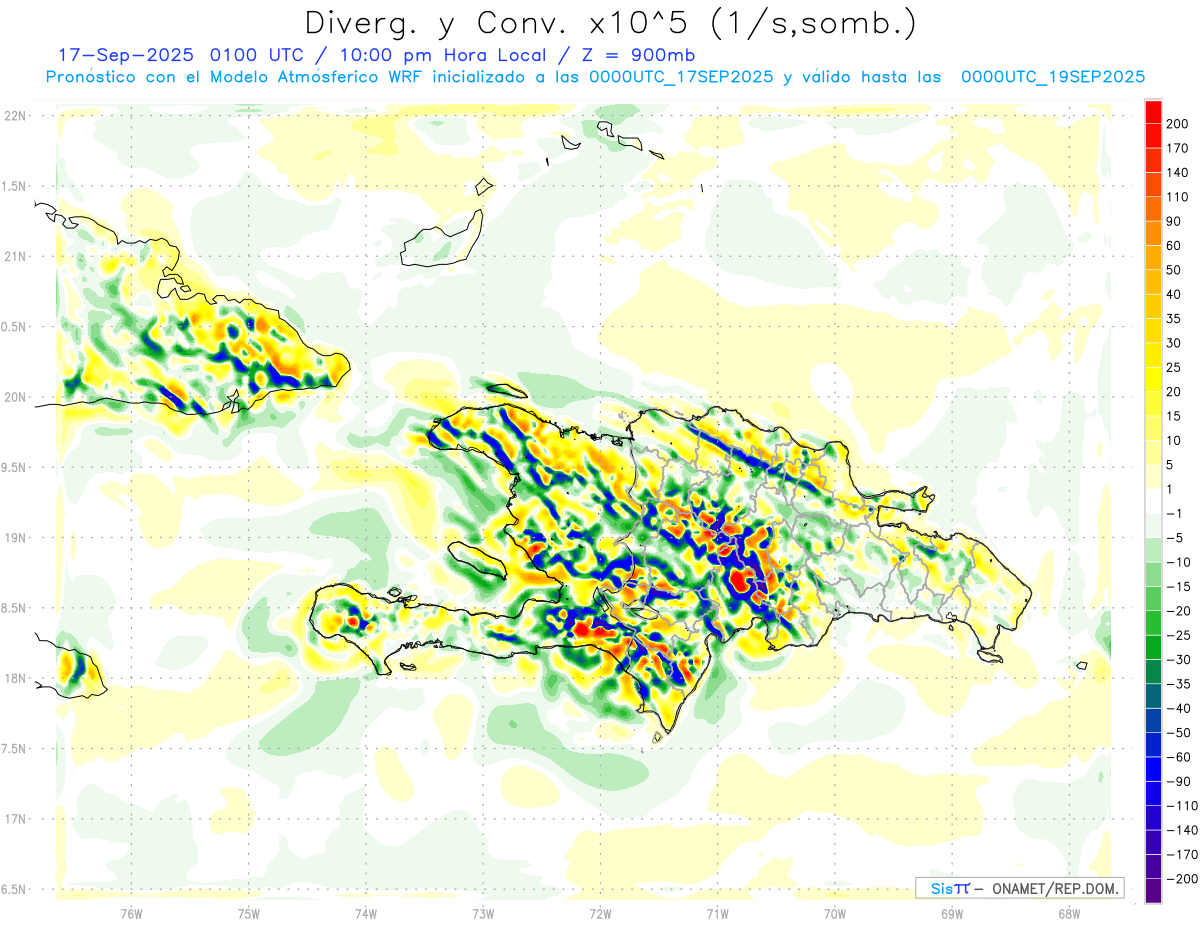Click the '70W' longitude label
The height and width of the screenshot is (927, 1200).
pyautogui.click(x=835, y=914)
